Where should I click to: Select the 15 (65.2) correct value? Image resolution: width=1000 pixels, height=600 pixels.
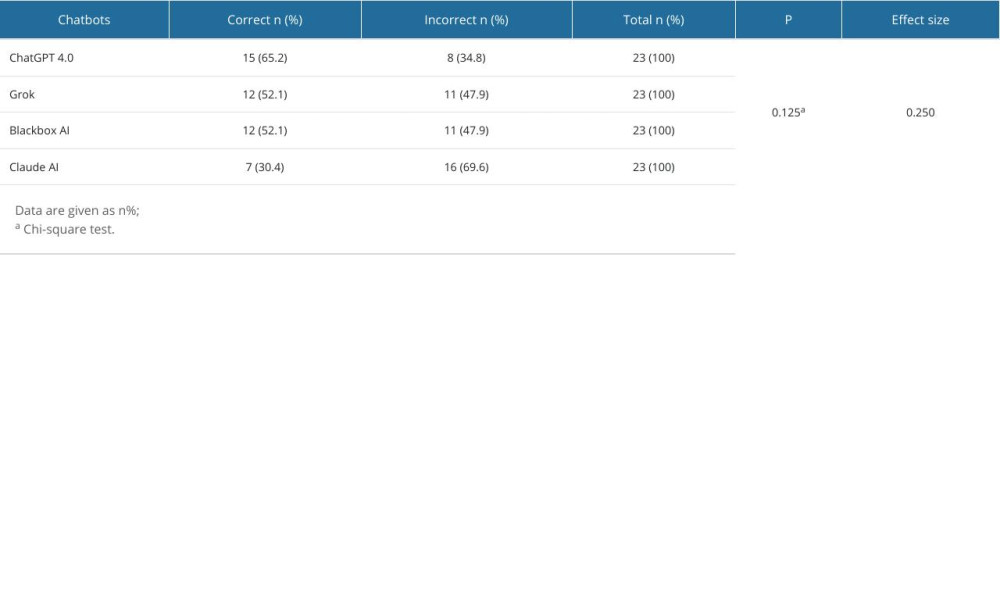click(265, 58)
